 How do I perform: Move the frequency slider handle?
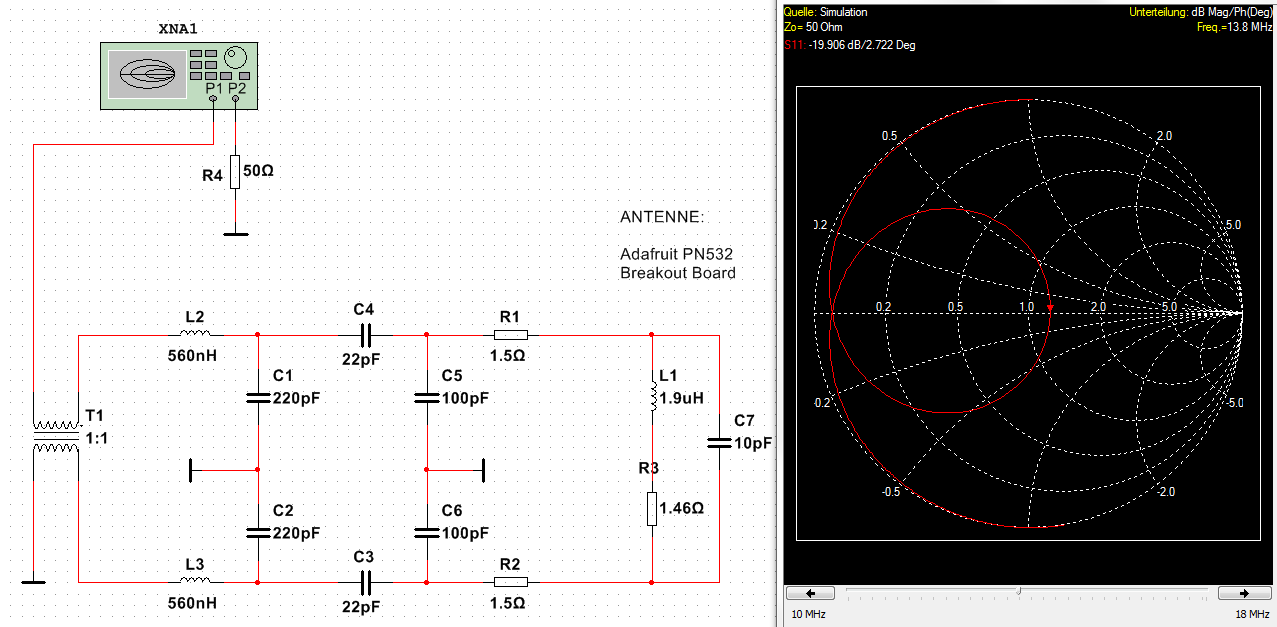pyautogui.click(x=1019, y=592)
